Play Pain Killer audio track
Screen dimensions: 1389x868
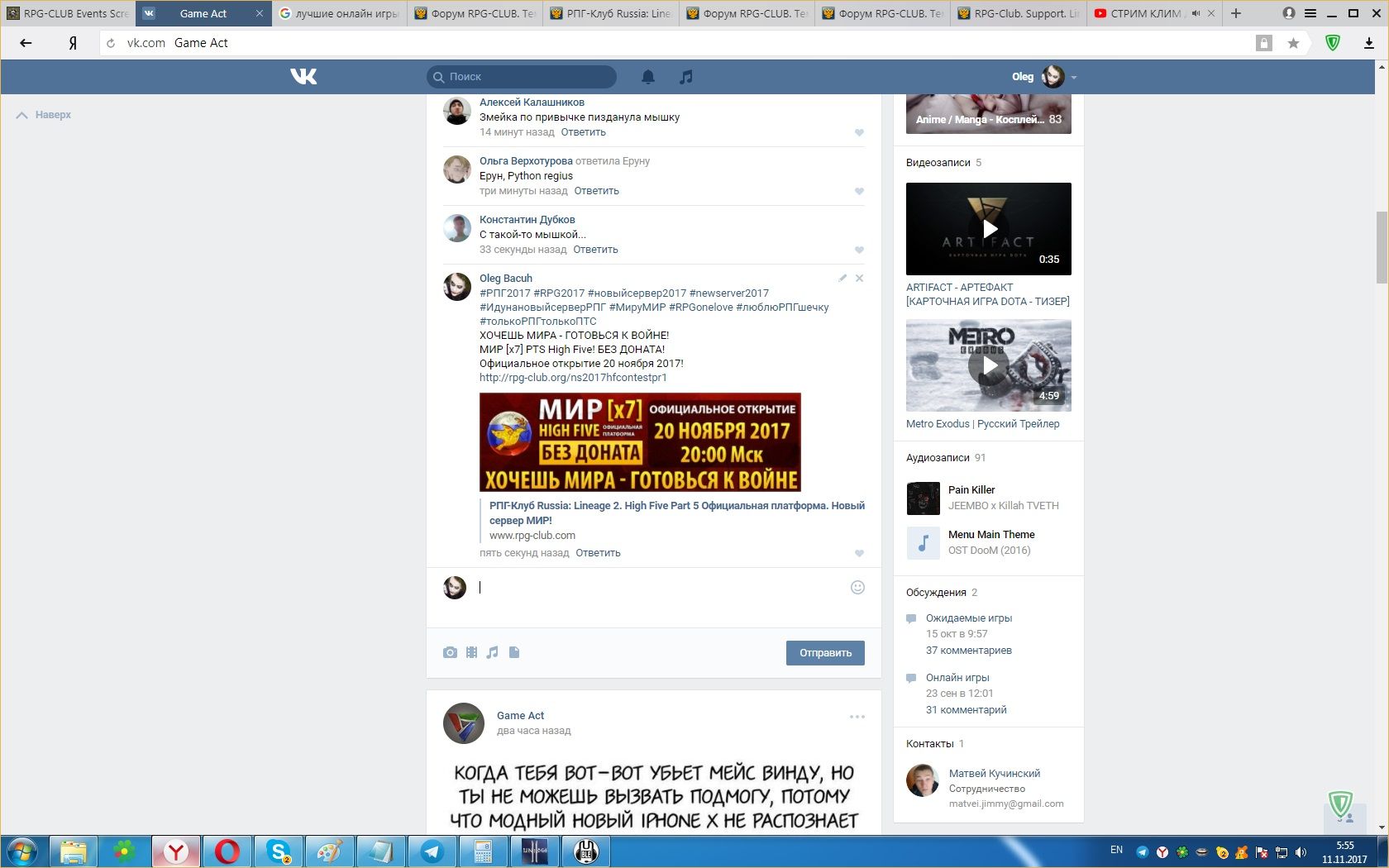tap(924, 498)
